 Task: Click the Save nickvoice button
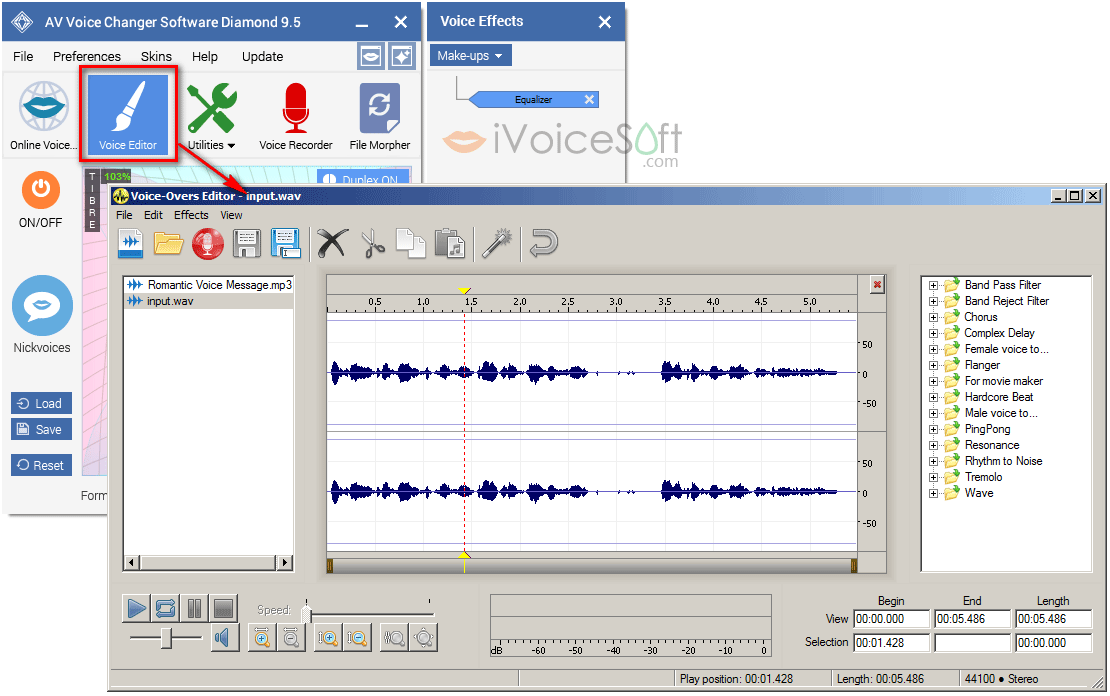[41, 429]
